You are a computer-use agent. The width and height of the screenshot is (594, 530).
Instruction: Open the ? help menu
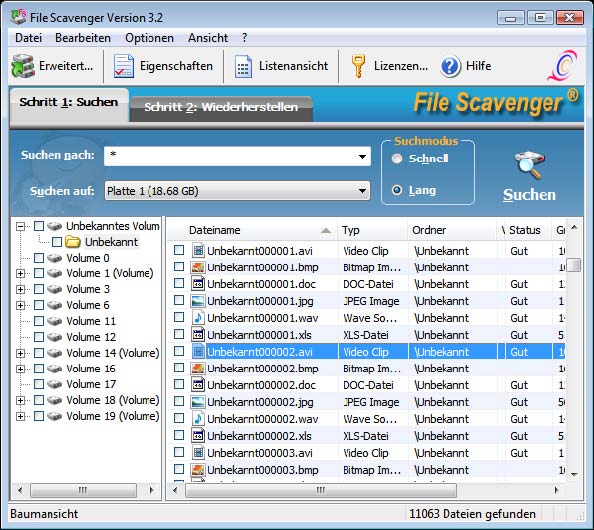245,38
